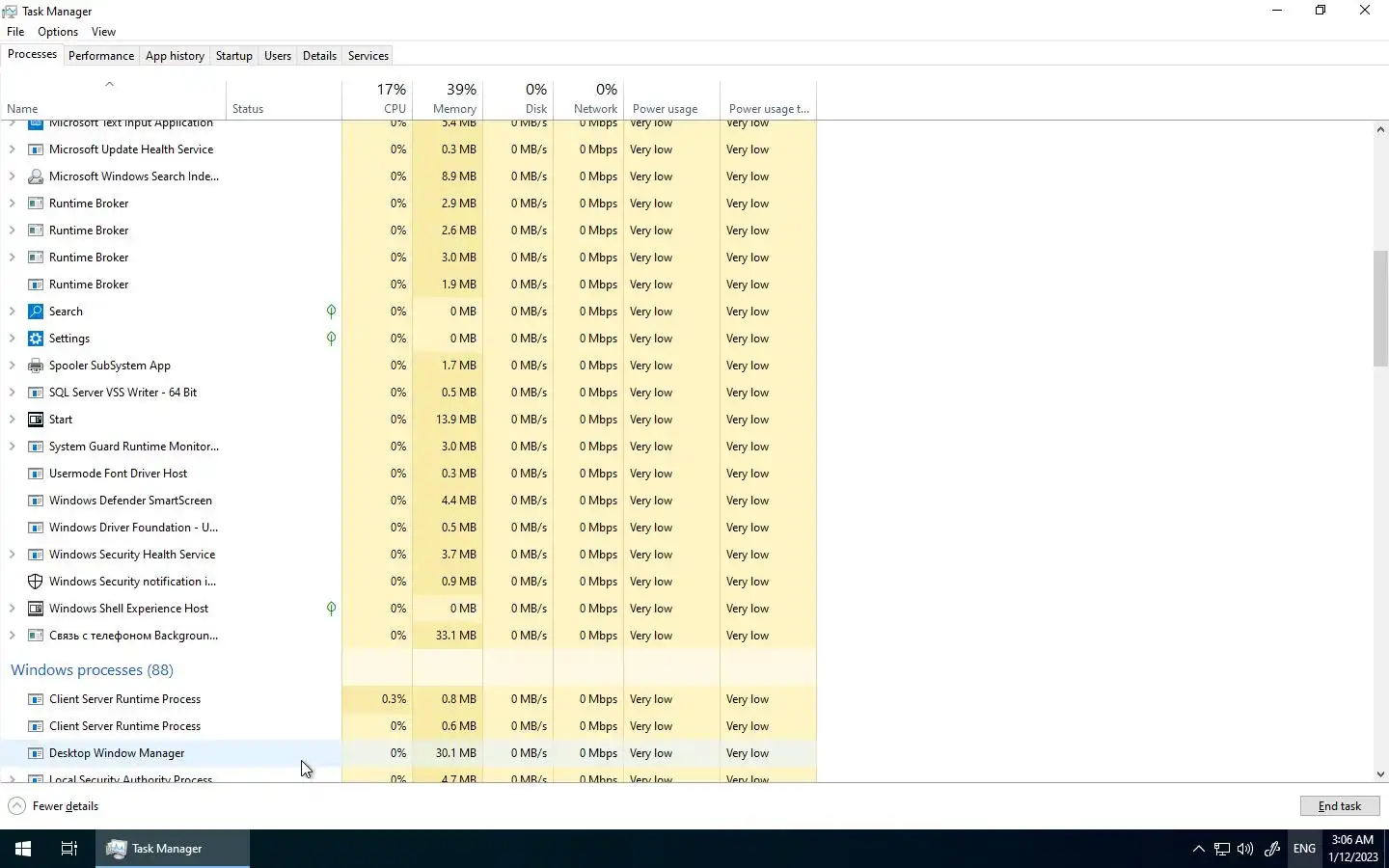Click the Spooler SubSystem App printer icon

[36, 366]
